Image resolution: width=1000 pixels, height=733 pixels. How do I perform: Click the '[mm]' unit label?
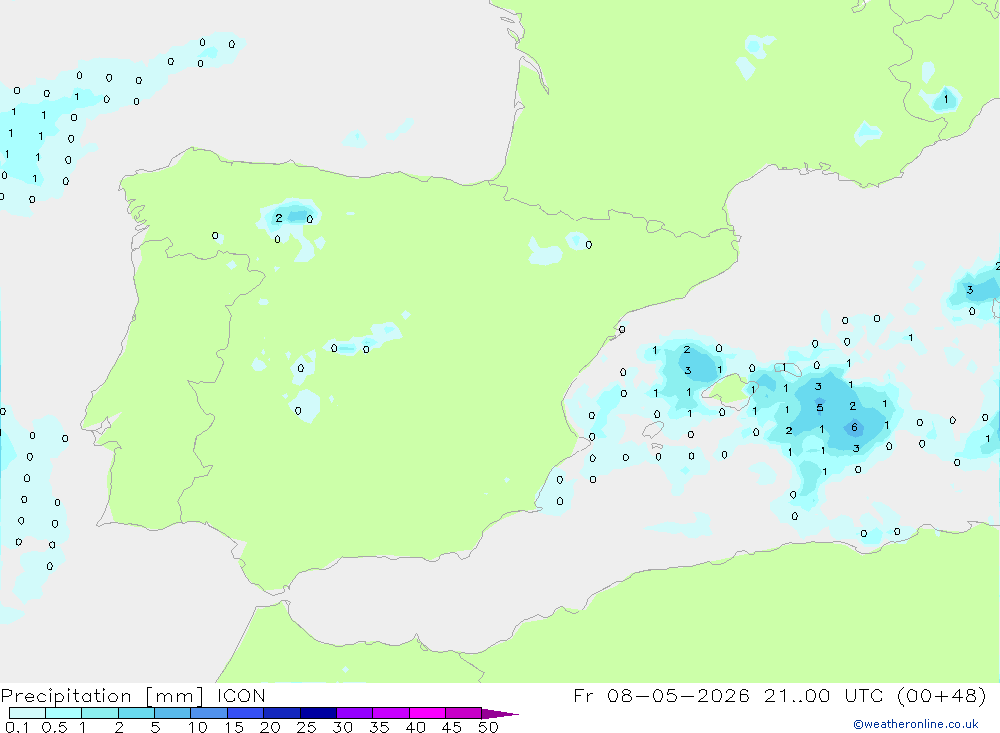pyautogui.click(x=174, y=696)
